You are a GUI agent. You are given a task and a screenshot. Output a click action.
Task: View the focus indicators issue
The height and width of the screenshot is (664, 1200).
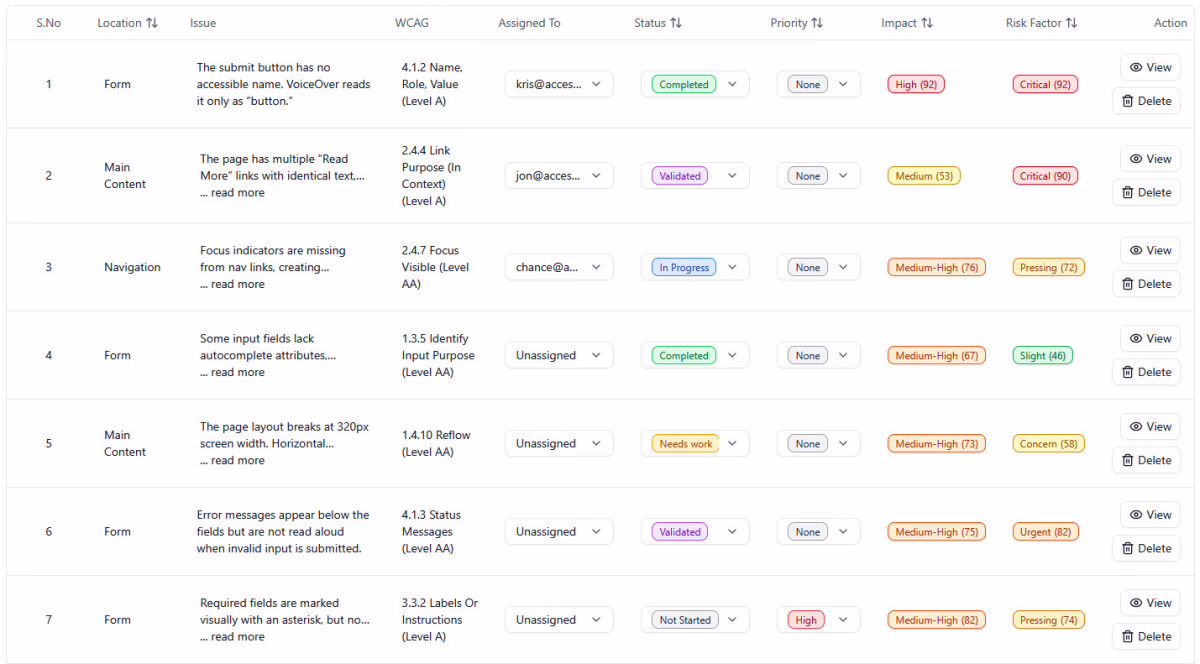pos(1150,251)
